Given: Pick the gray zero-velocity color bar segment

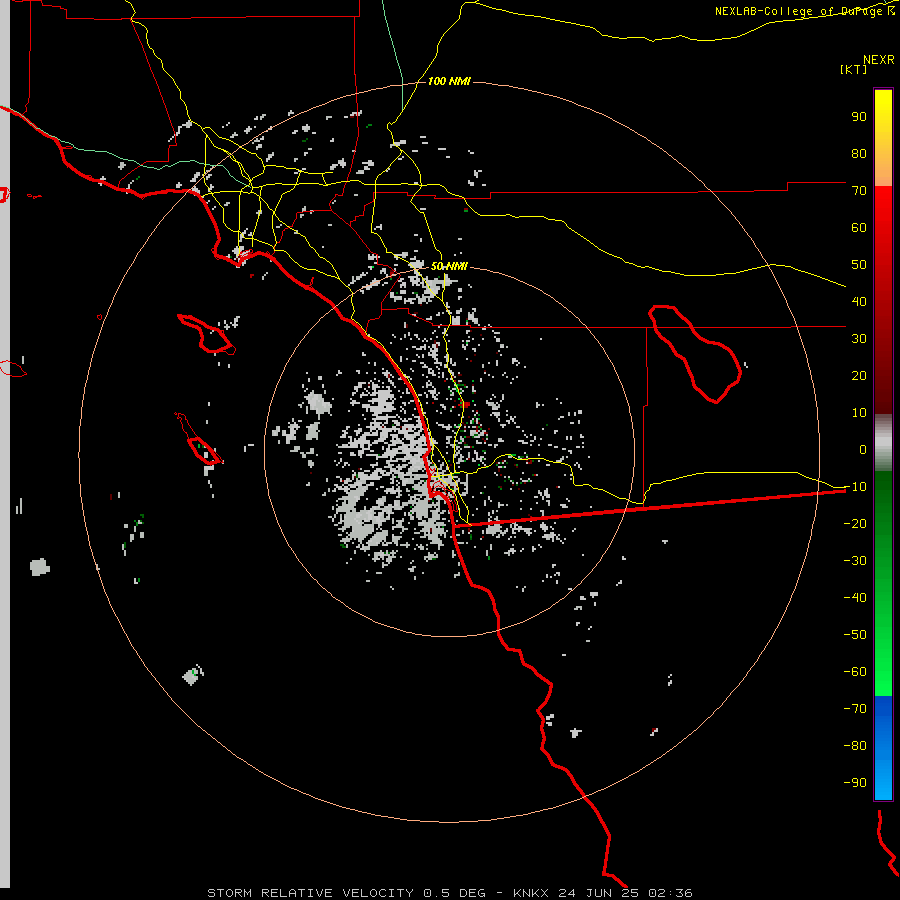Looking at the screenshot, I should click(883, 443).
